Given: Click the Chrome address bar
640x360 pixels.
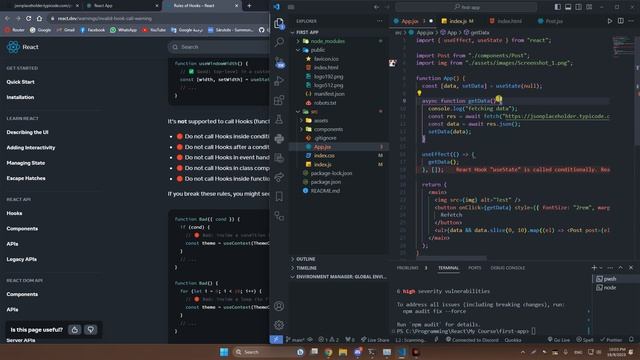Looking at the screenshot, I should pos(158,18).
